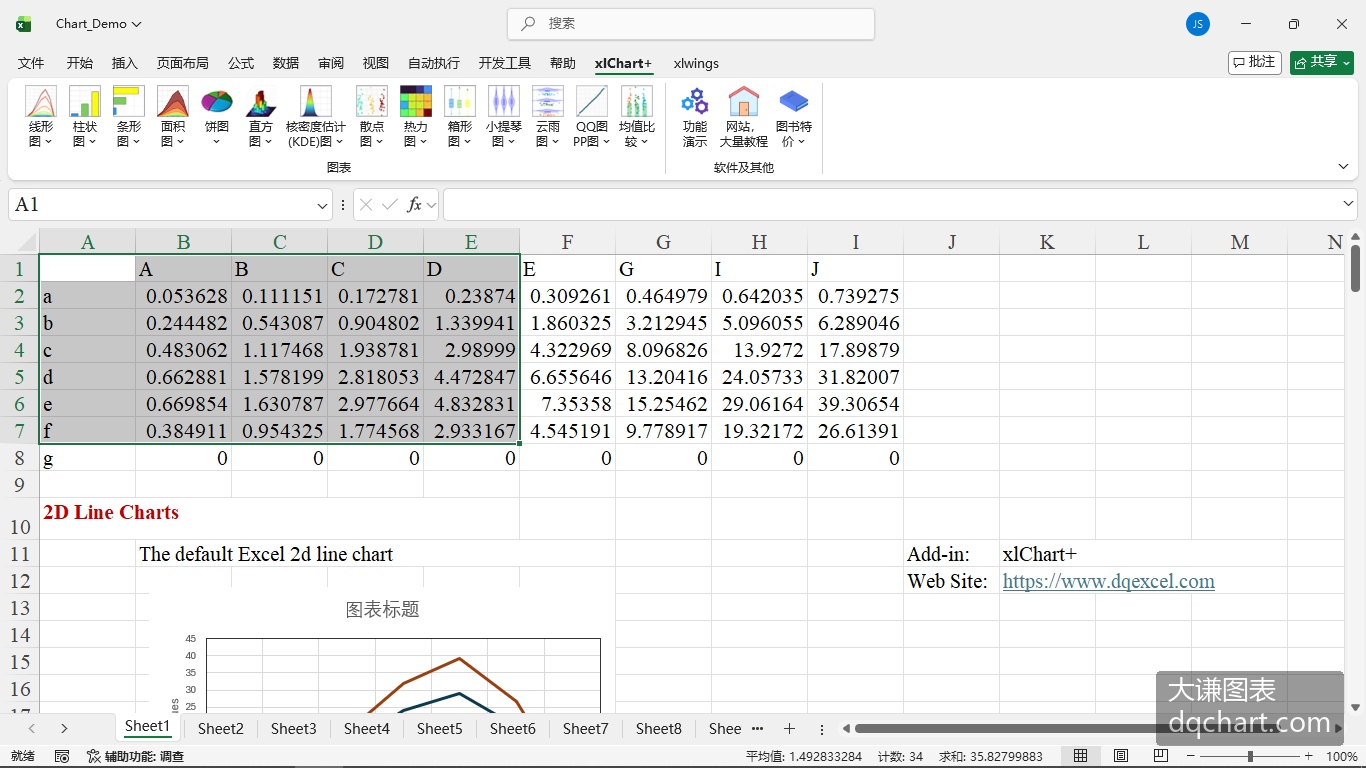Click the vertical scrollbar thumb
The height and width of the screenshot is (768, 1366).
coord(1355,267)
